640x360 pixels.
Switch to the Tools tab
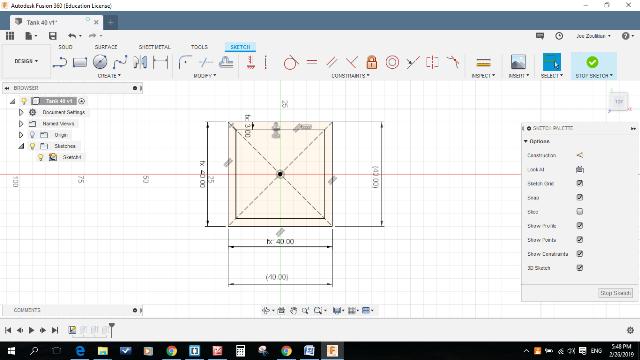pyautogui.click(x=199, y=47)
